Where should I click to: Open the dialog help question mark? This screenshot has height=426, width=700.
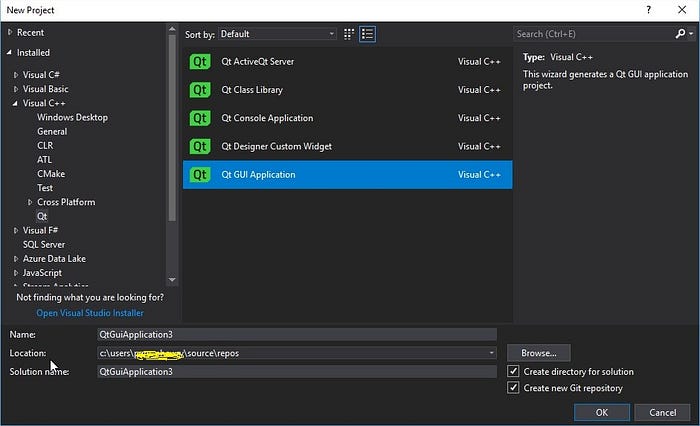point(649,10)
